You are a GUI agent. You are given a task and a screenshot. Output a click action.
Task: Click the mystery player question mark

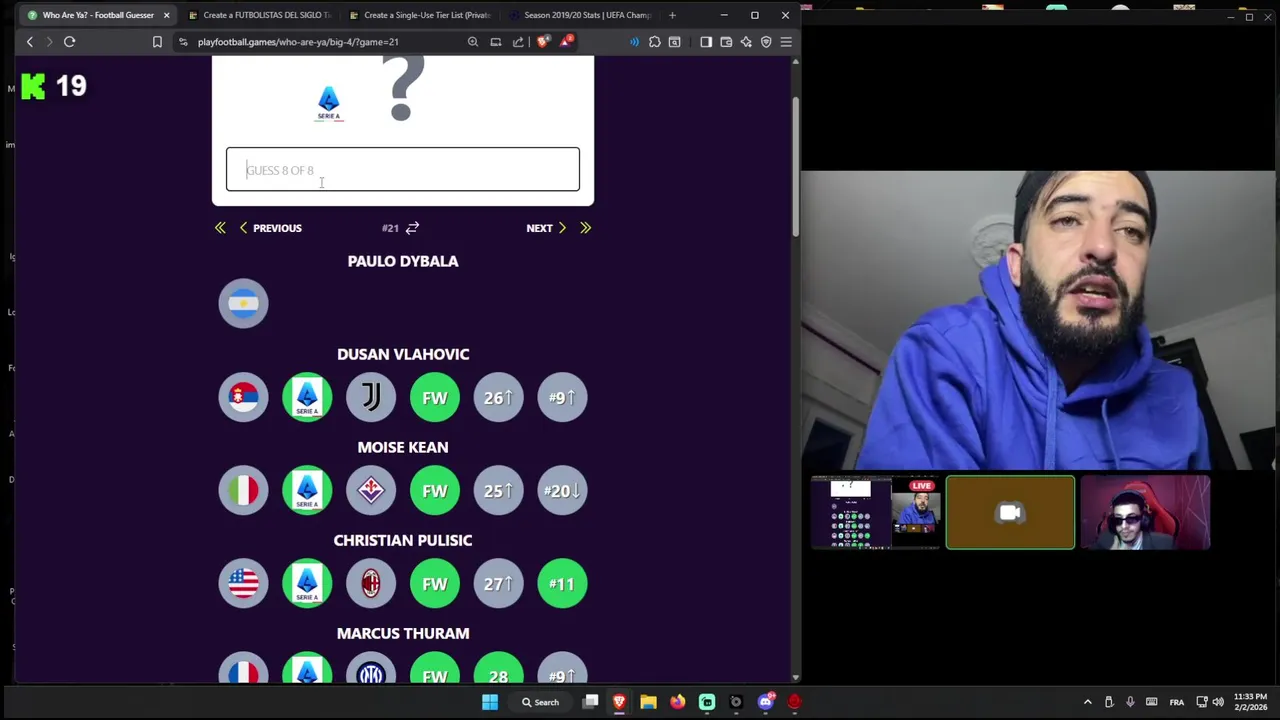click(402, 90)
